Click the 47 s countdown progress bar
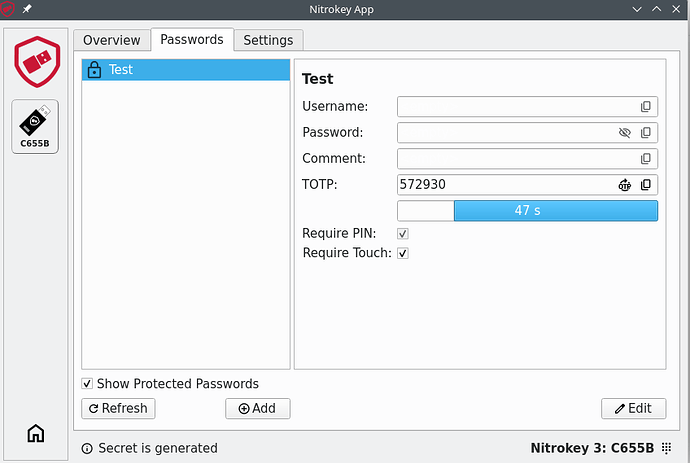Viewport: 690px width, 463px height. pos(528,211)
